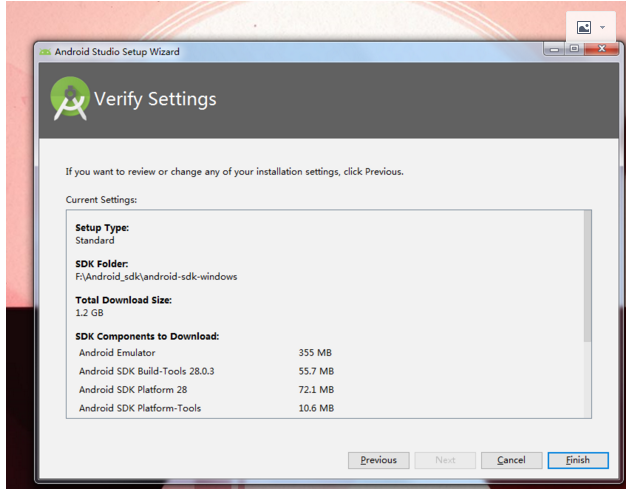
Task: Click the greyed-out Next button
Action: point(445,460)
